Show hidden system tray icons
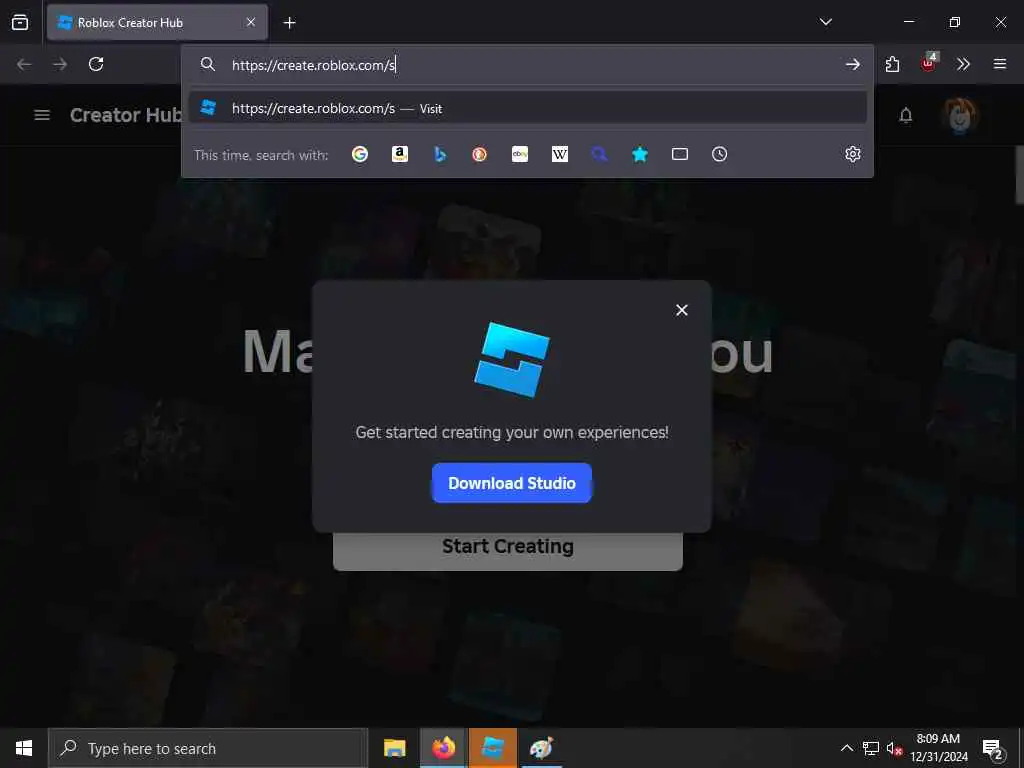Viewport: 1024px width, 768px height. (x=847, y=748)
